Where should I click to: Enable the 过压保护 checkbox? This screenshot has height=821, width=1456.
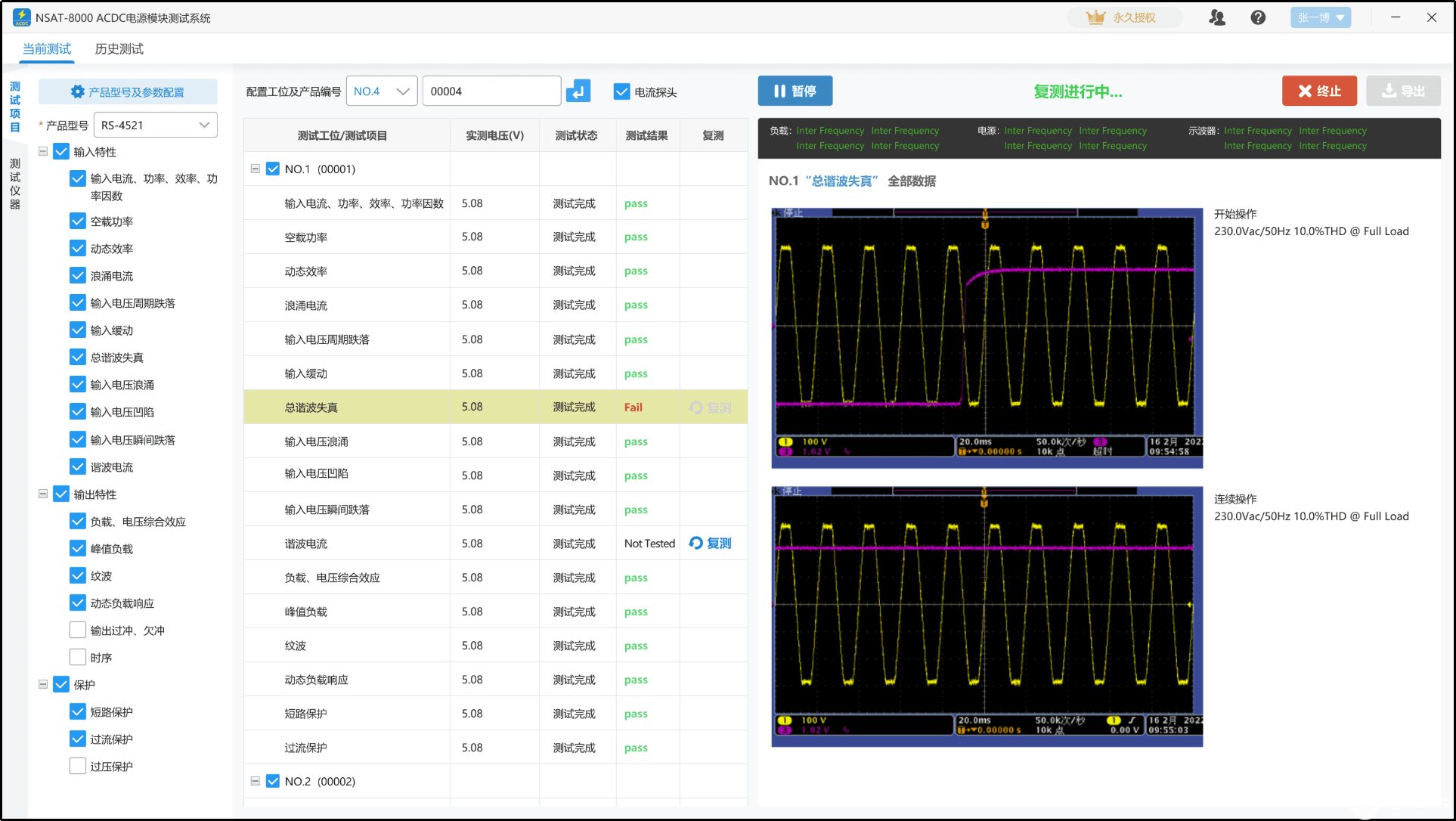click(x=77, y=766)
